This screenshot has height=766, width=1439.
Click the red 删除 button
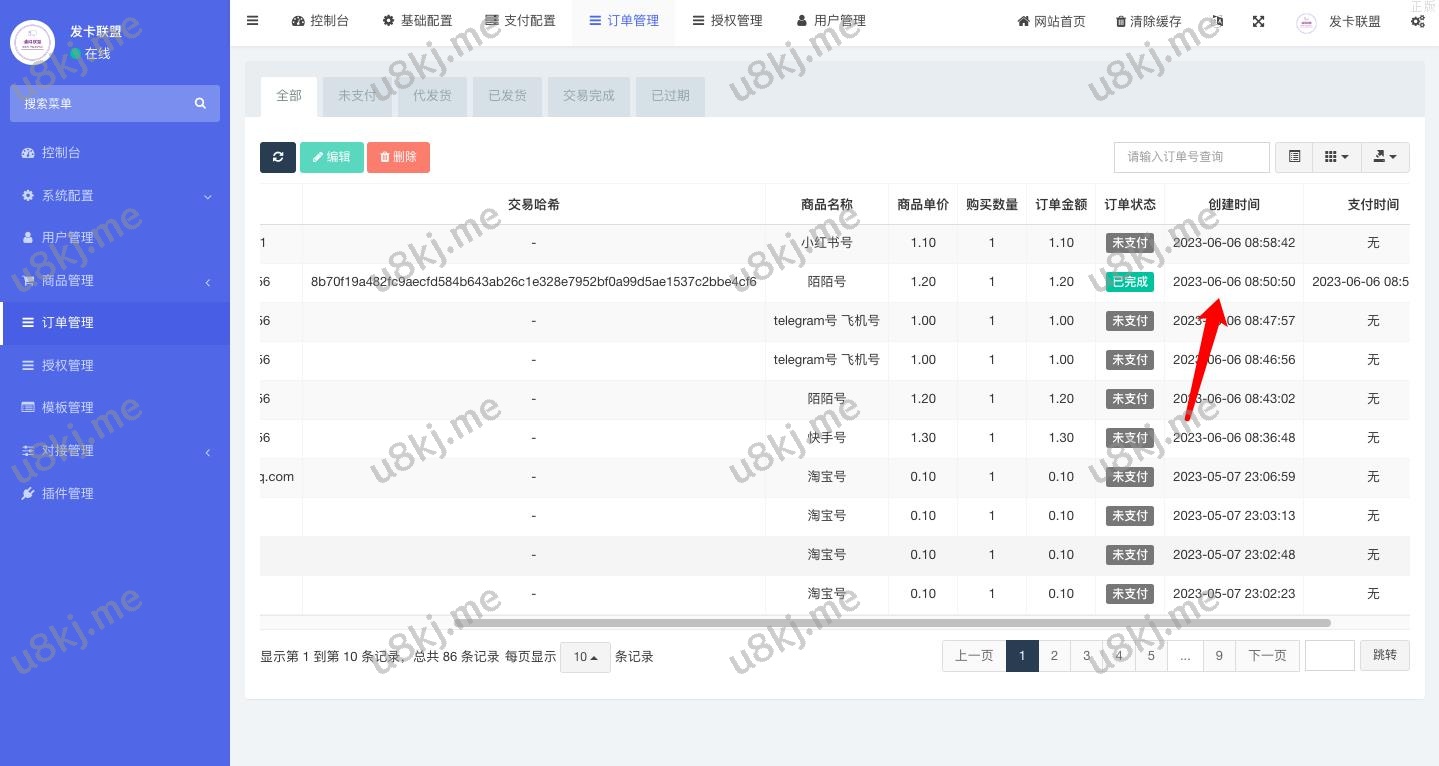click(x=398, y=157)
